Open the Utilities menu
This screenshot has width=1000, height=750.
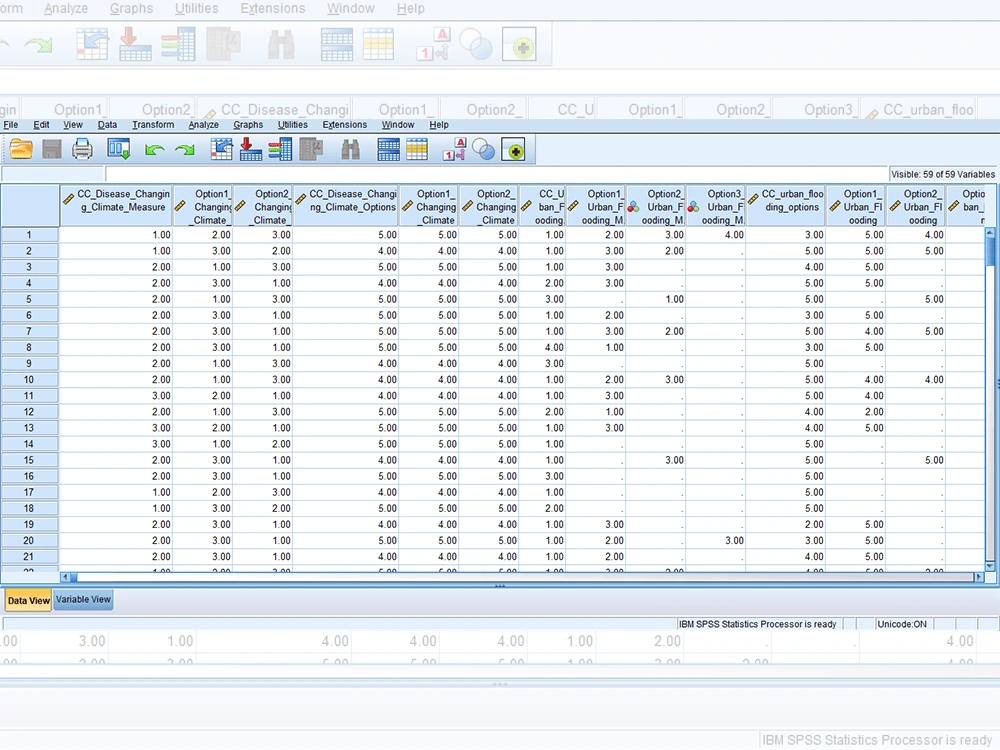coord(293,125)
